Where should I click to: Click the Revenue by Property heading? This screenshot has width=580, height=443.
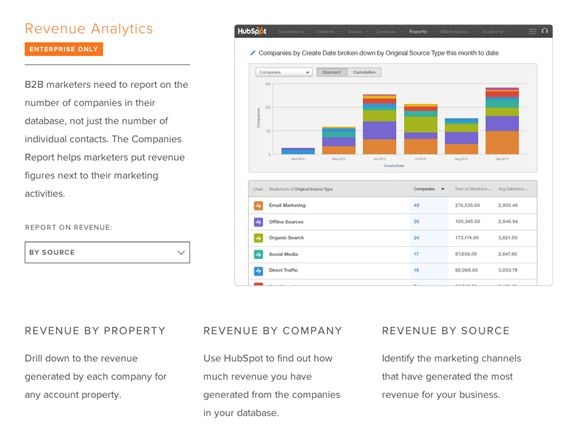point(95,331)
